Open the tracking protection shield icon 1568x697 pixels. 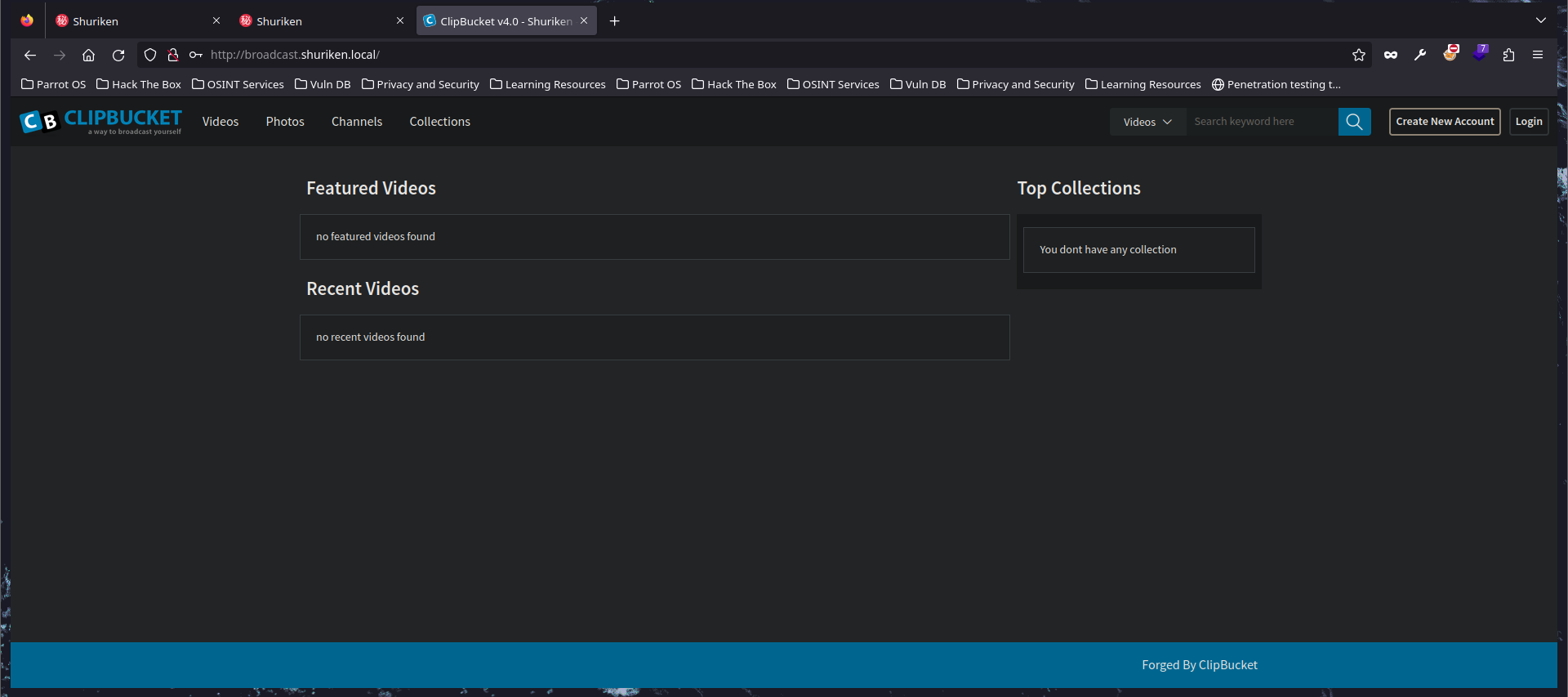pyautogui.click(x=150, y=55)
